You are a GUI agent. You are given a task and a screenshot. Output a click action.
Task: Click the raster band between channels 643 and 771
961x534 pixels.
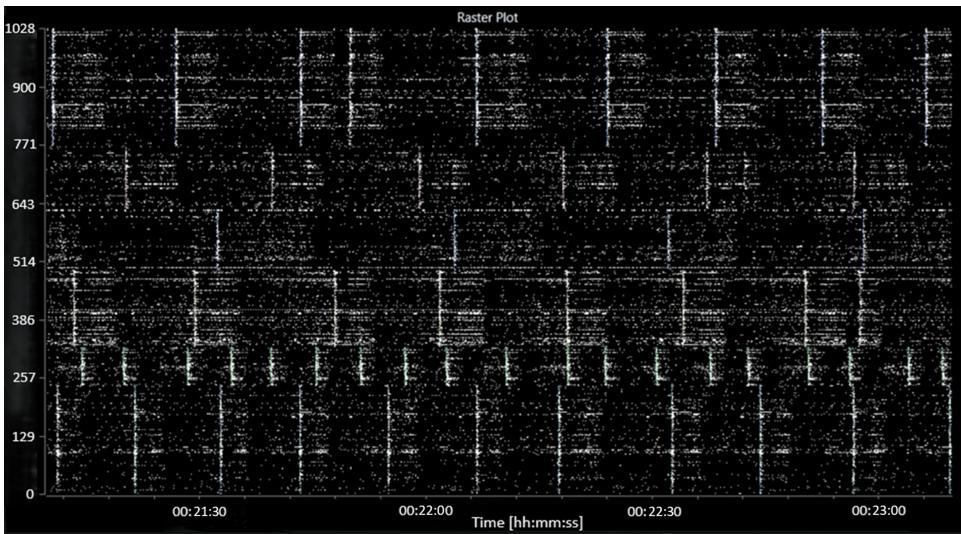pos(500,175)
